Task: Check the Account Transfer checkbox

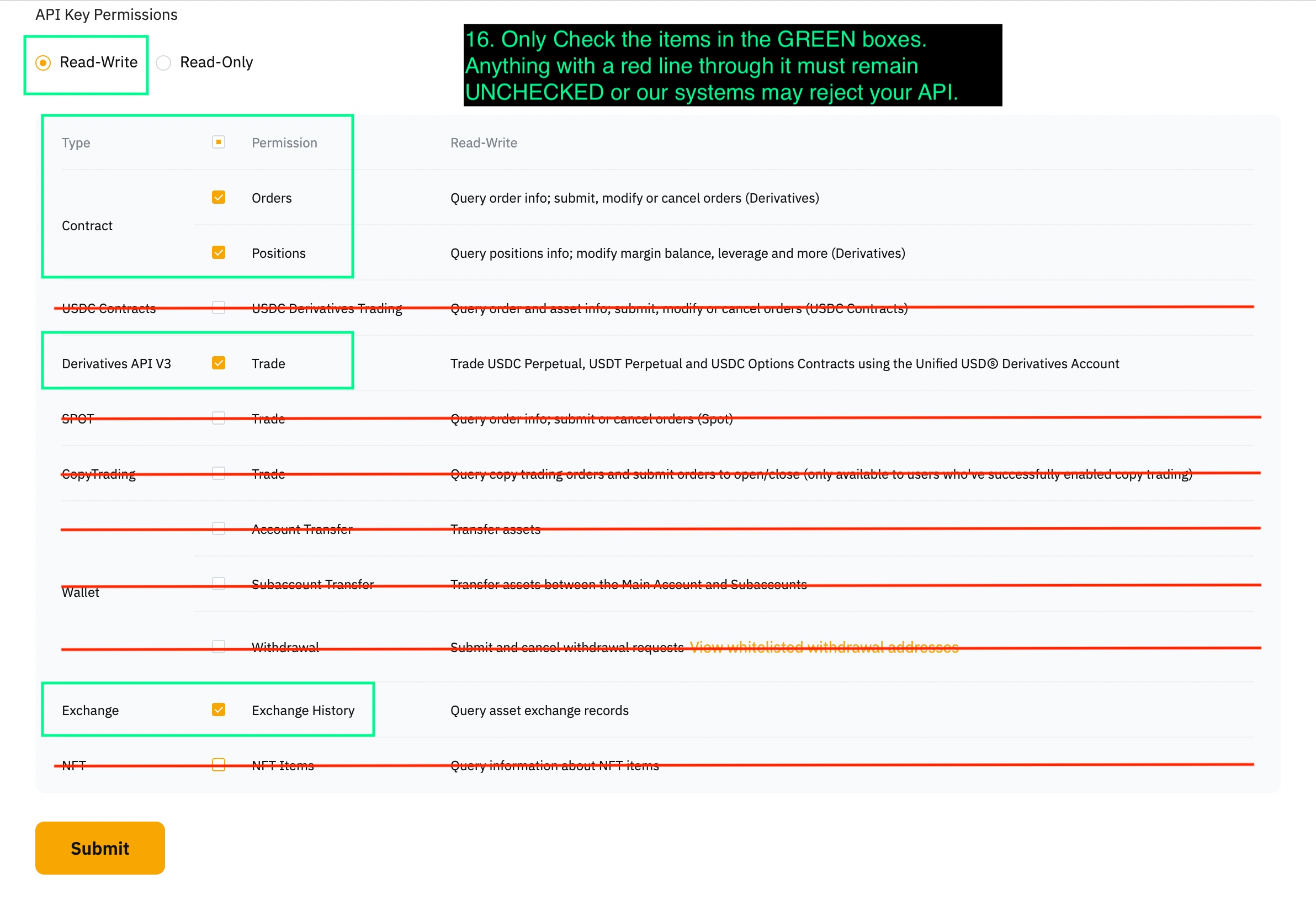Action: pos(219,528)
